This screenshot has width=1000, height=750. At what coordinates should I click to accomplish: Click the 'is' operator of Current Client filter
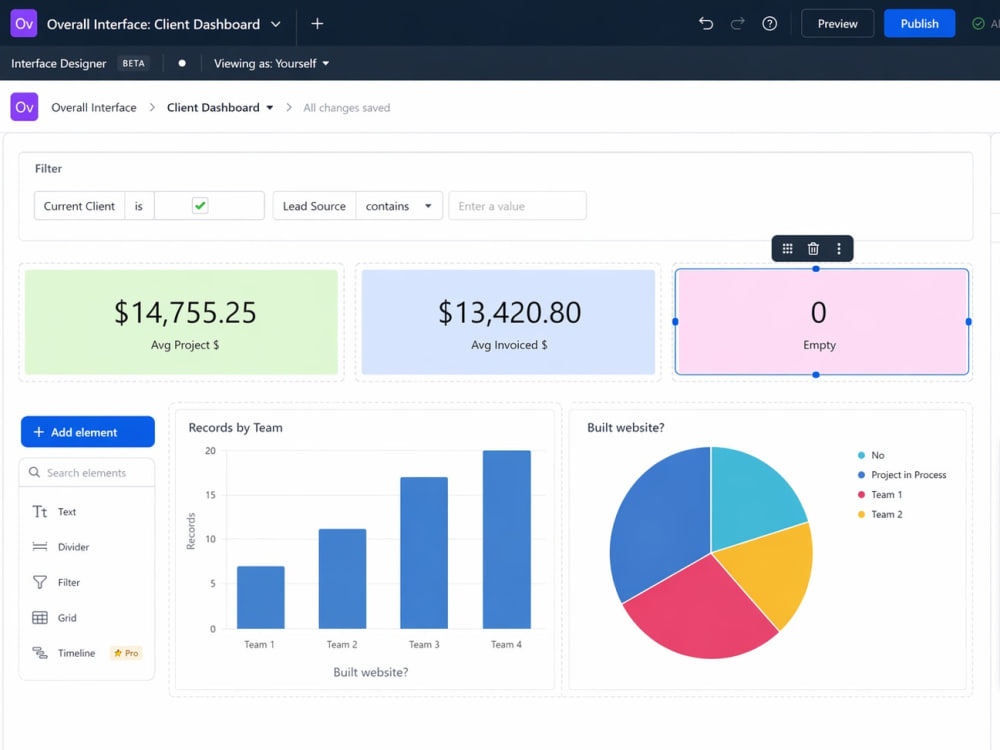coord(138,206)
